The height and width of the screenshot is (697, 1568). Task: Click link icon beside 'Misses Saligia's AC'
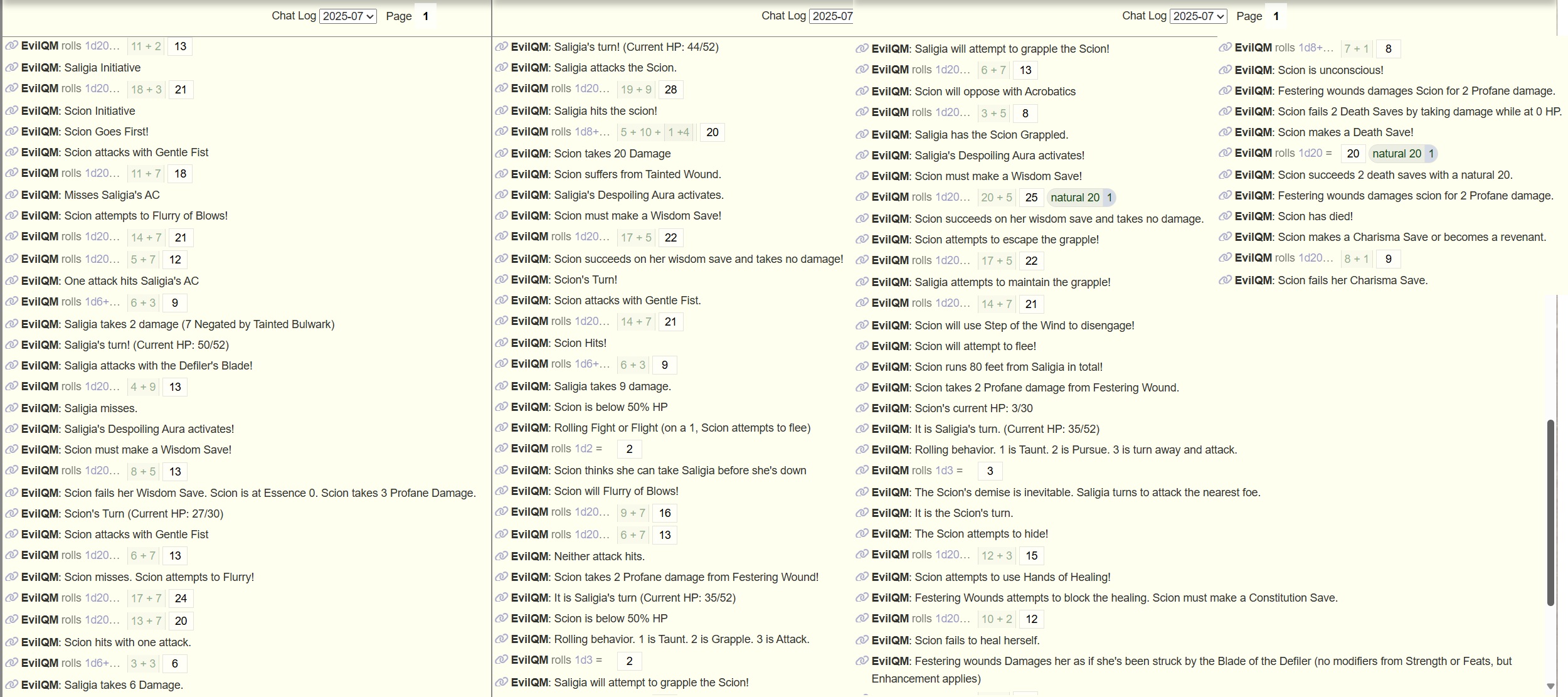pos(11,194)
